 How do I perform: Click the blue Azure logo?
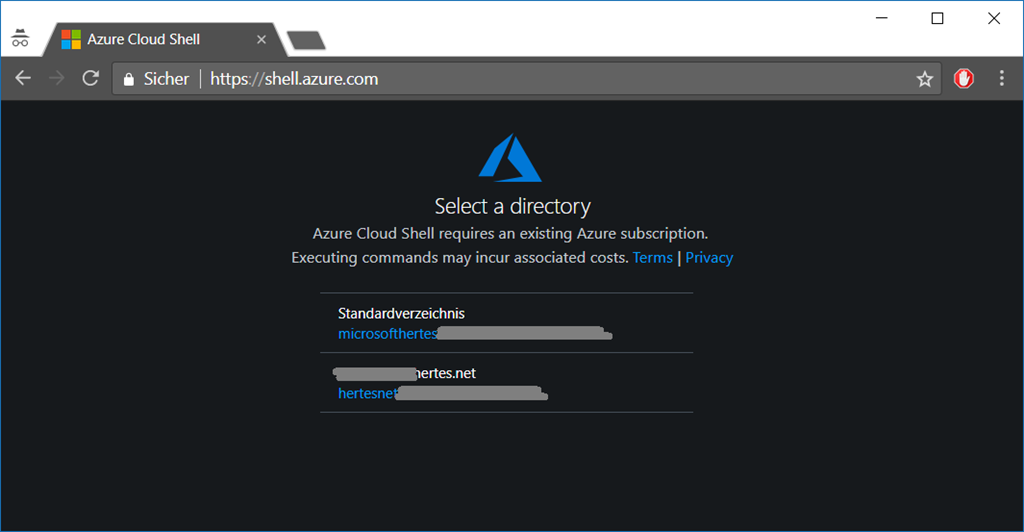point(511,158)
